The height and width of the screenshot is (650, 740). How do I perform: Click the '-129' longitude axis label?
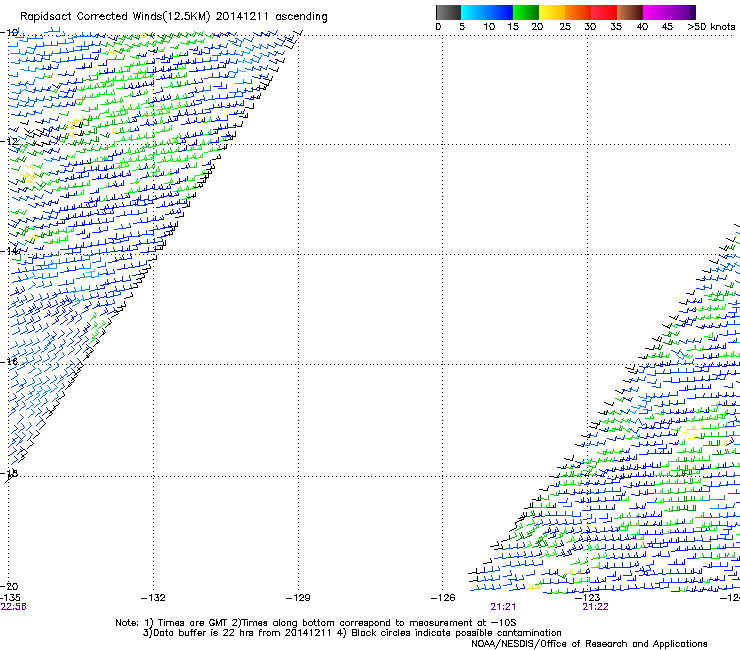point(298,598)
